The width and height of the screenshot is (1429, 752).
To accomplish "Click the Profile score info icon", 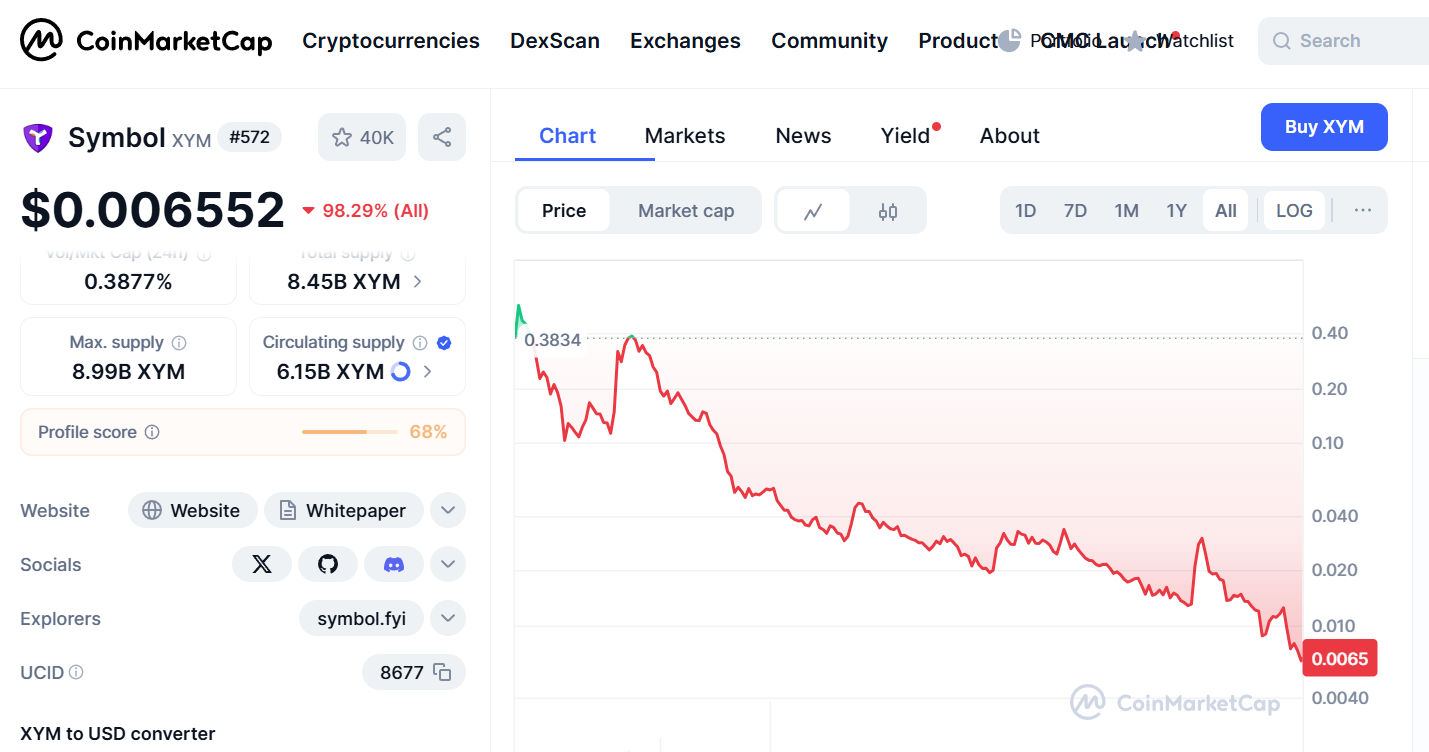I will pos(152,432).
